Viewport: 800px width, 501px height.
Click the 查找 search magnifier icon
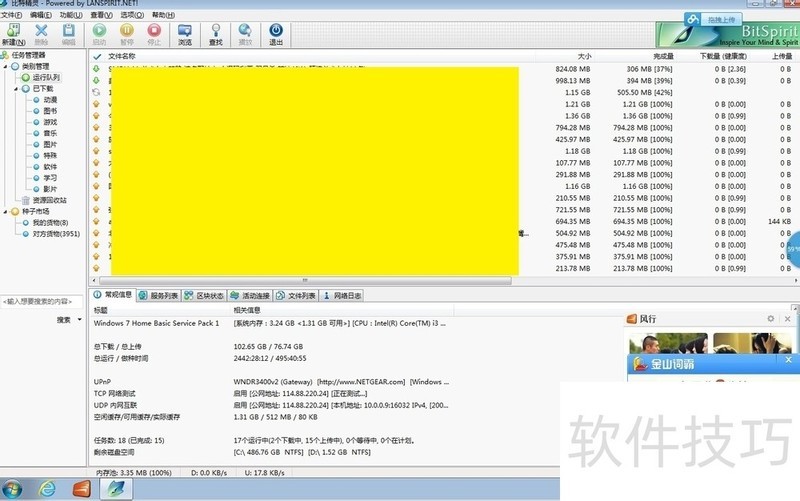tap(216, 34)
